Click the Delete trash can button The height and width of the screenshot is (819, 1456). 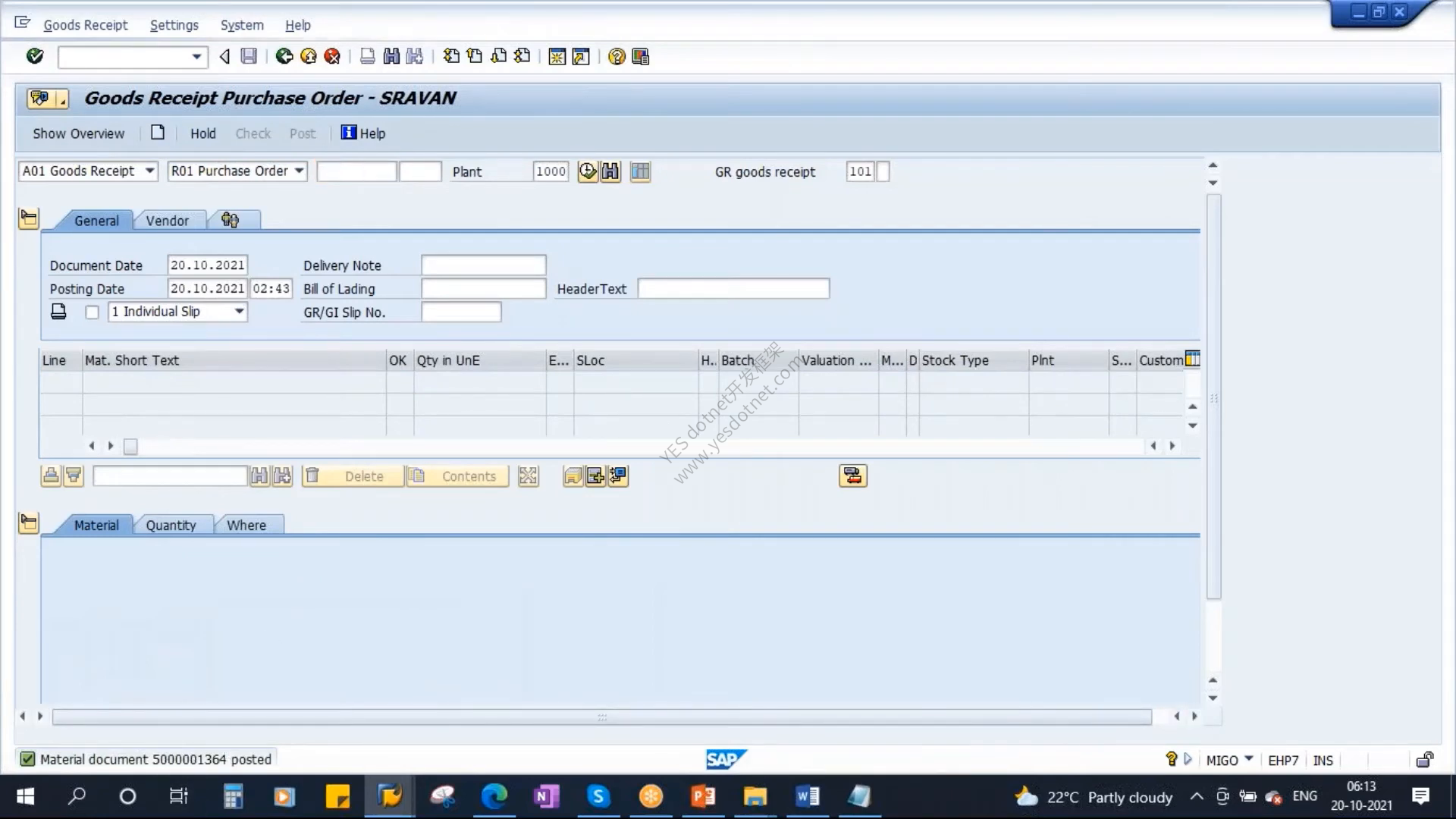tap(353, 476)
